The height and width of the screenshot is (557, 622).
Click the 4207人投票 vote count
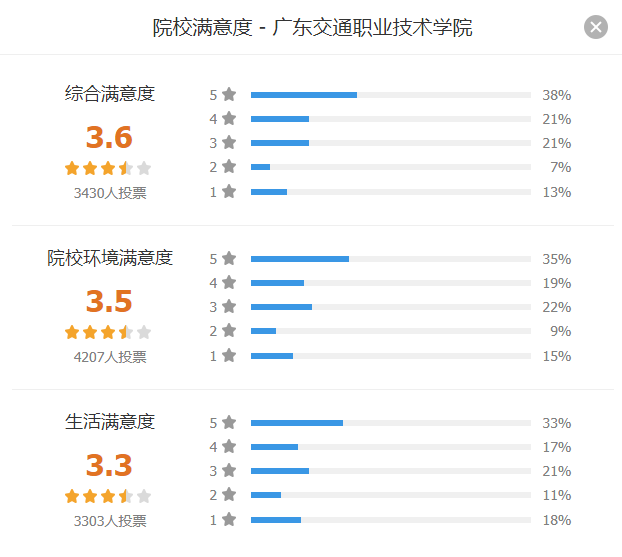(110, 357)
